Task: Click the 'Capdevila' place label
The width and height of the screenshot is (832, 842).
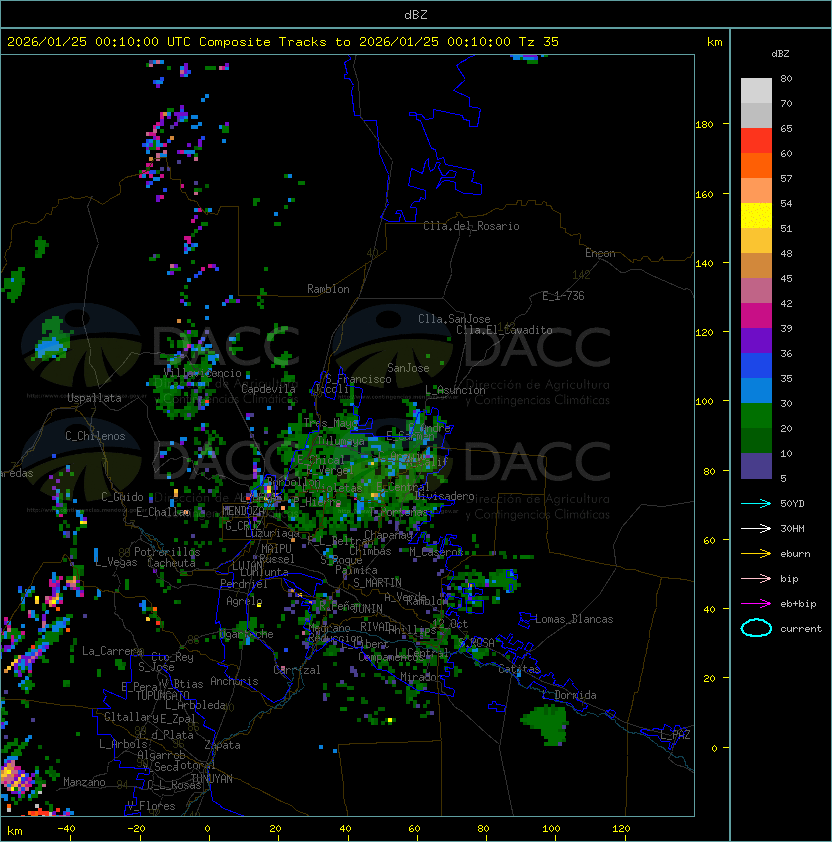Action: [269, 389]
